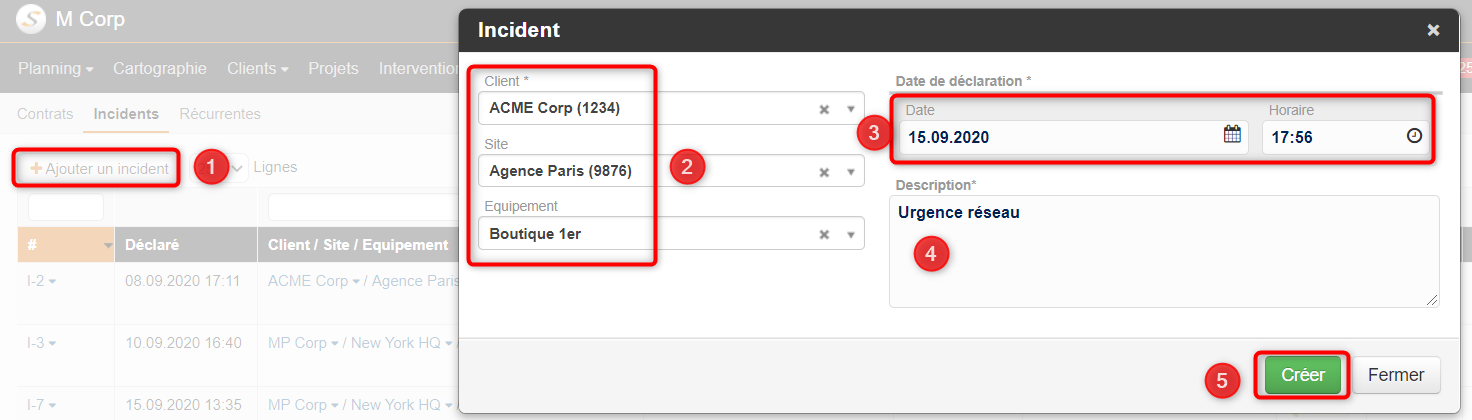
Task: Click the green Créer button
Action: 1303,375
